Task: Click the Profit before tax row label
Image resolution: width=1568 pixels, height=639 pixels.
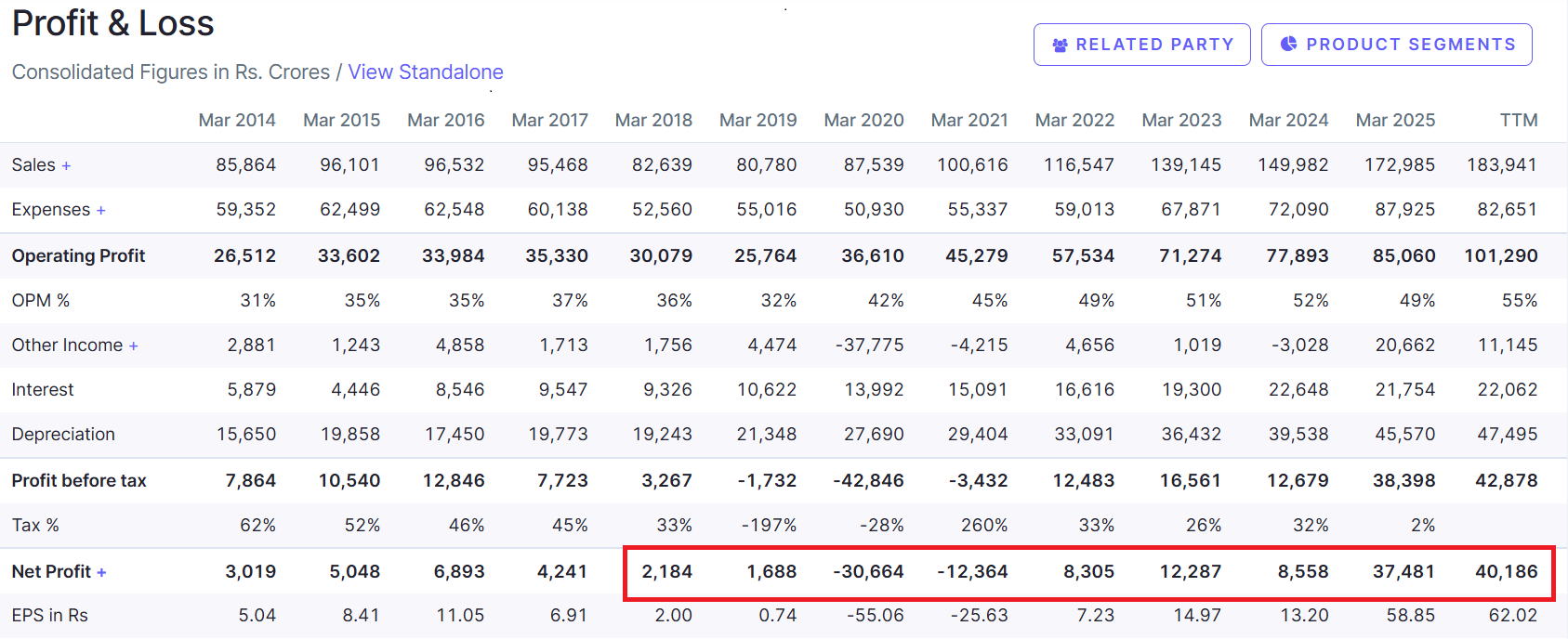Action: pyautogui.click(x=79, y=481)
